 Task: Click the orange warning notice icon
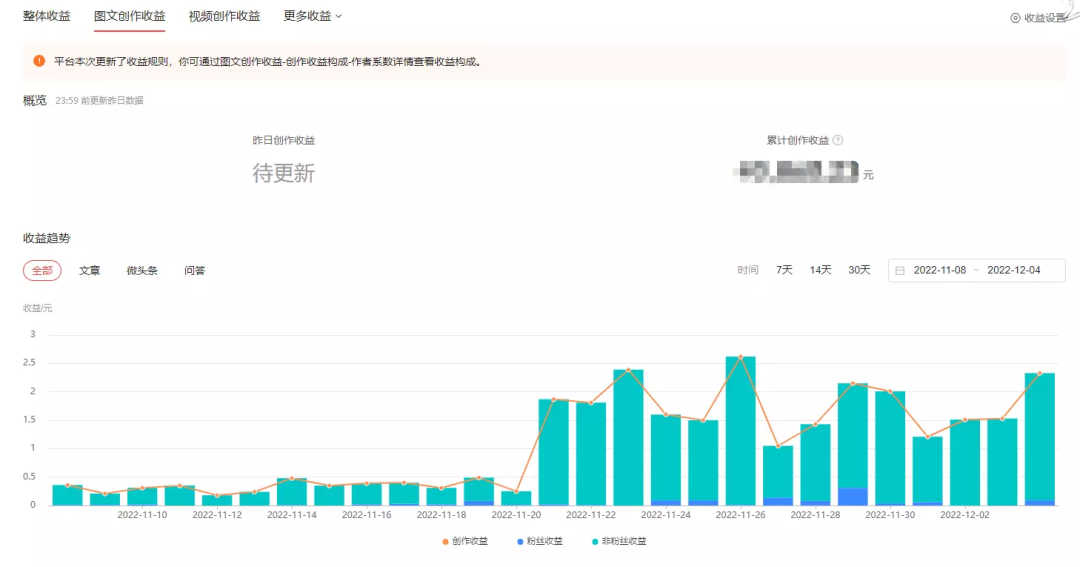pyautogui.click(x=39, y=61)
